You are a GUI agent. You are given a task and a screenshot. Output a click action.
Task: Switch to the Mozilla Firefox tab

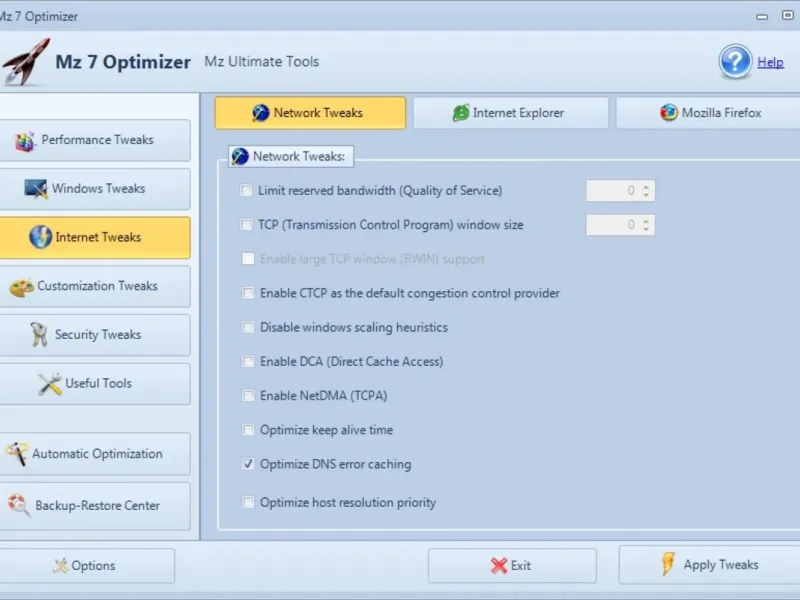[708, 113]
